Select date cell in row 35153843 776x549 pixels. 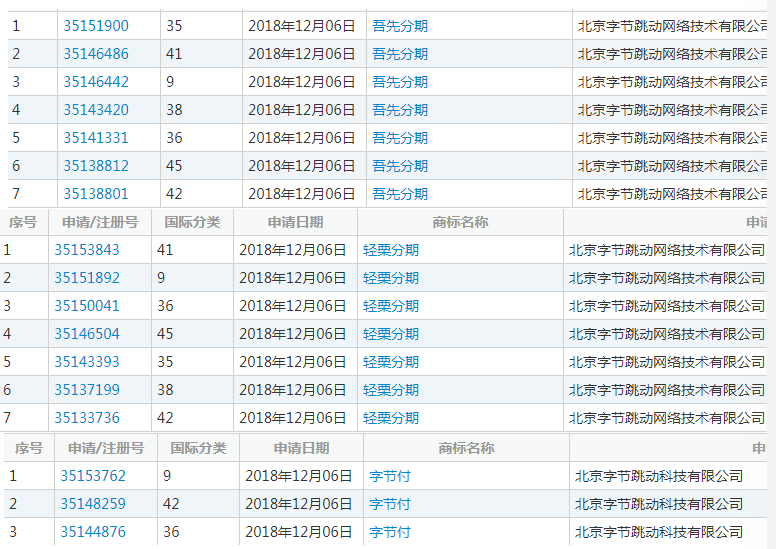(x=293, y=250)
